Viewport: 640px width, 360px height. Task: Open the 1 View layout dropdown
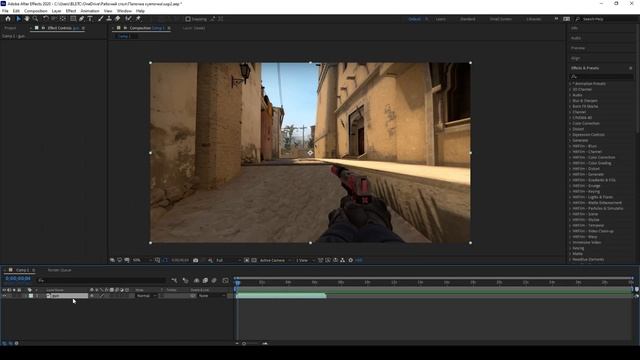[305, 260]
